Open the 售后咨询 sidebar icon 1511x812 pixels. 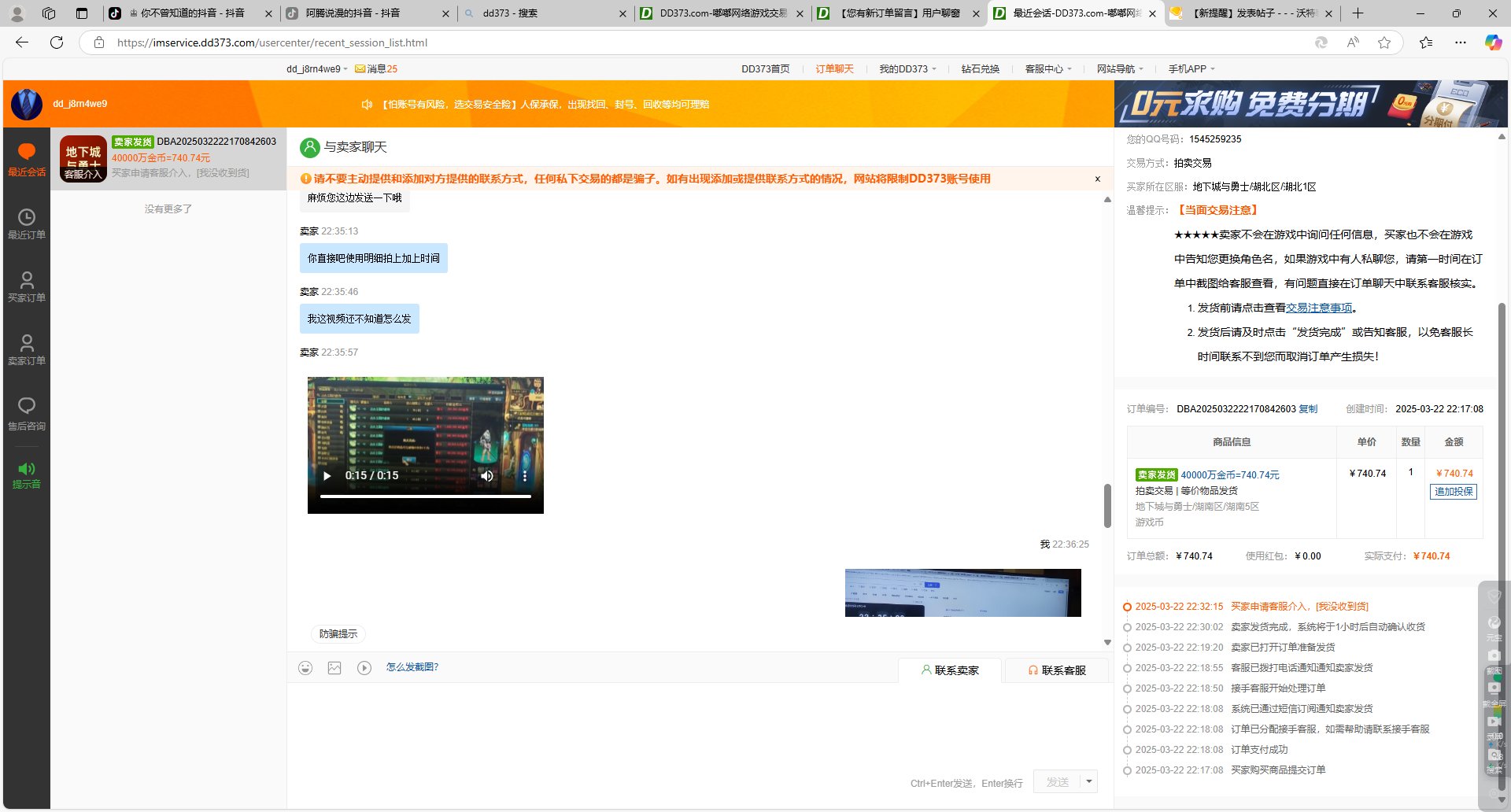pos(27,415)
